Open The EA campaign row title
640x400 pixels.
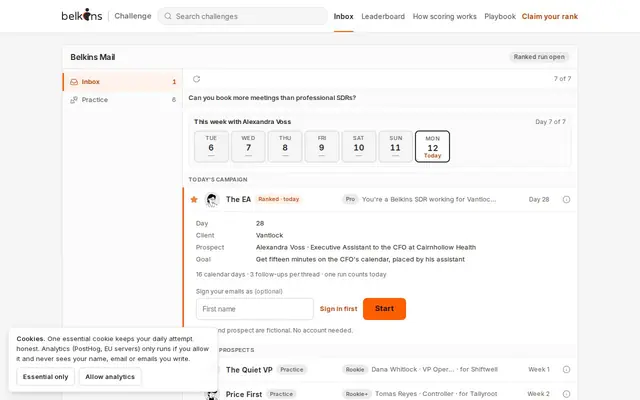pyautogui.click(x=238, y=200)
